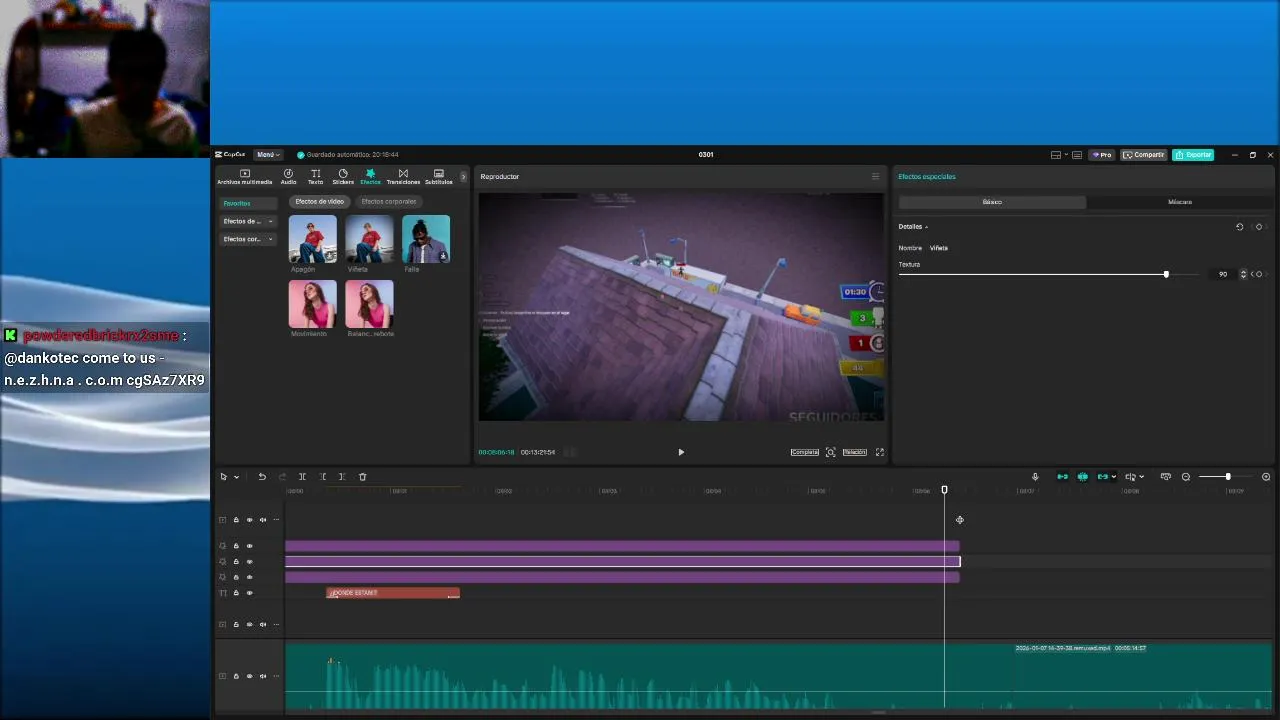
Task: Lock the DONDE ESTAN text track
Action: [x=236, y=593]
